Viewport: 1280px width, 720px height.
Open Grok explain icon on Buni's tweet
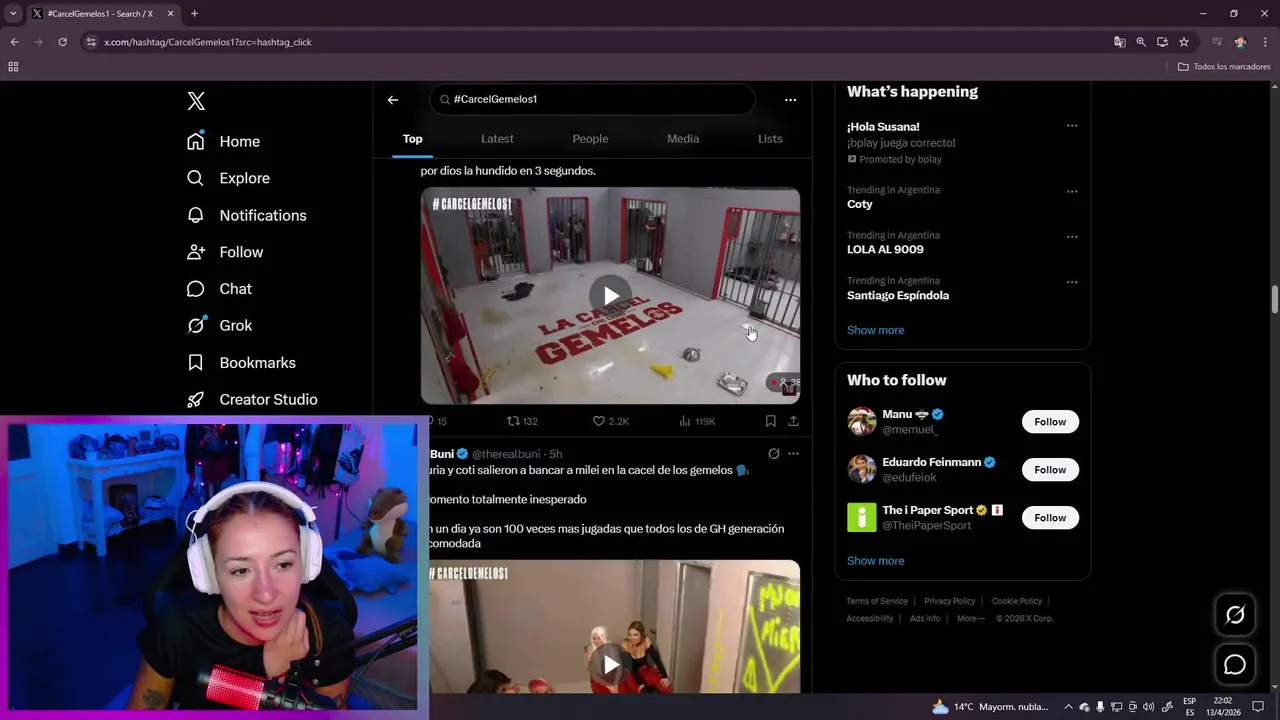pyautogui.click(x=773, y=453)
